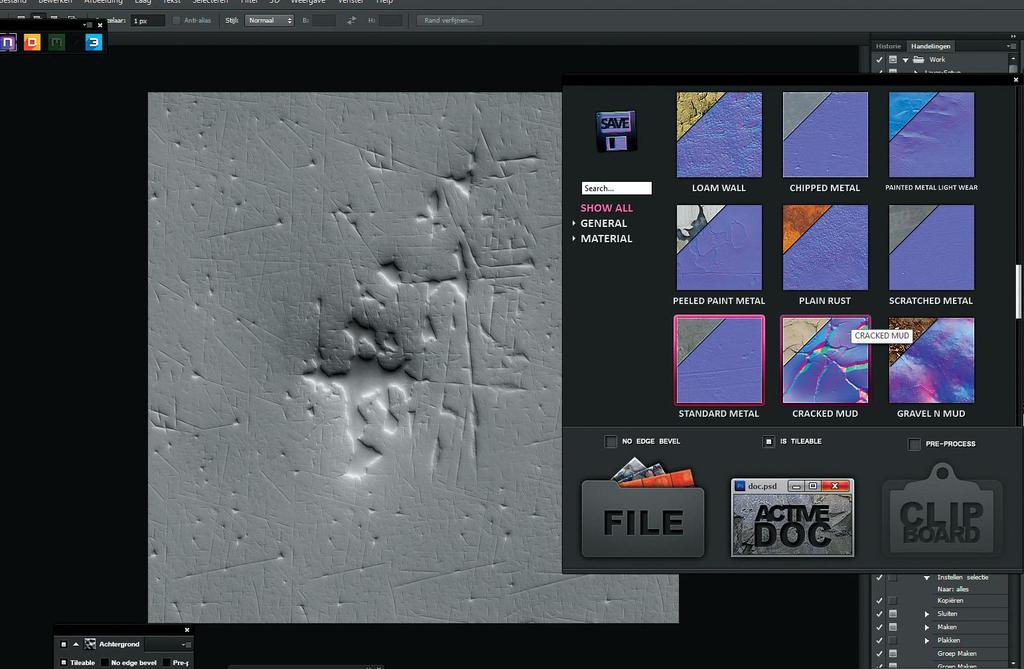
Task: Close the Achtergrond layer panel
Action: (187, 630)
